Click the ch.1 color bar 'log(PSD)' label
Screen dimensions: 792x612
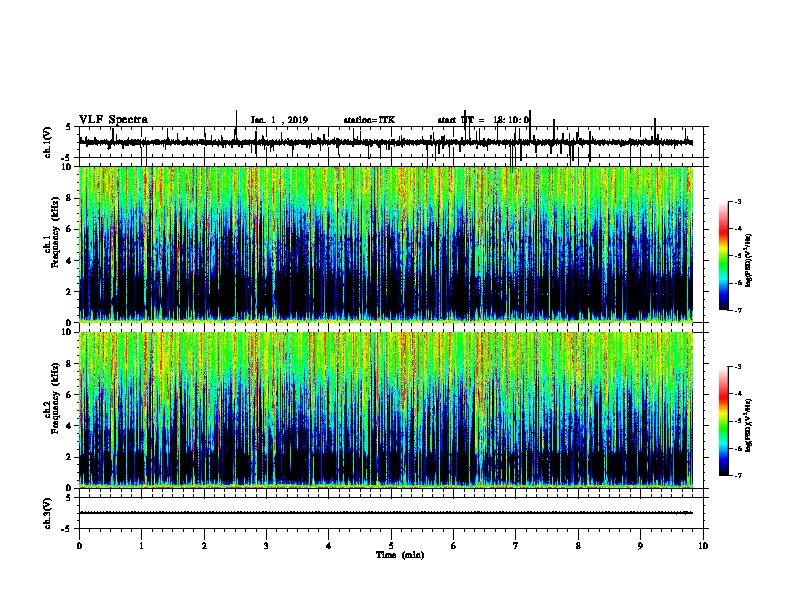(x=748, y=260)
